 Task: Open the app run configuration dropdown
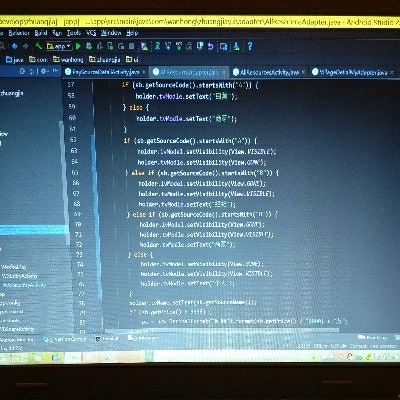coord(59,46)
